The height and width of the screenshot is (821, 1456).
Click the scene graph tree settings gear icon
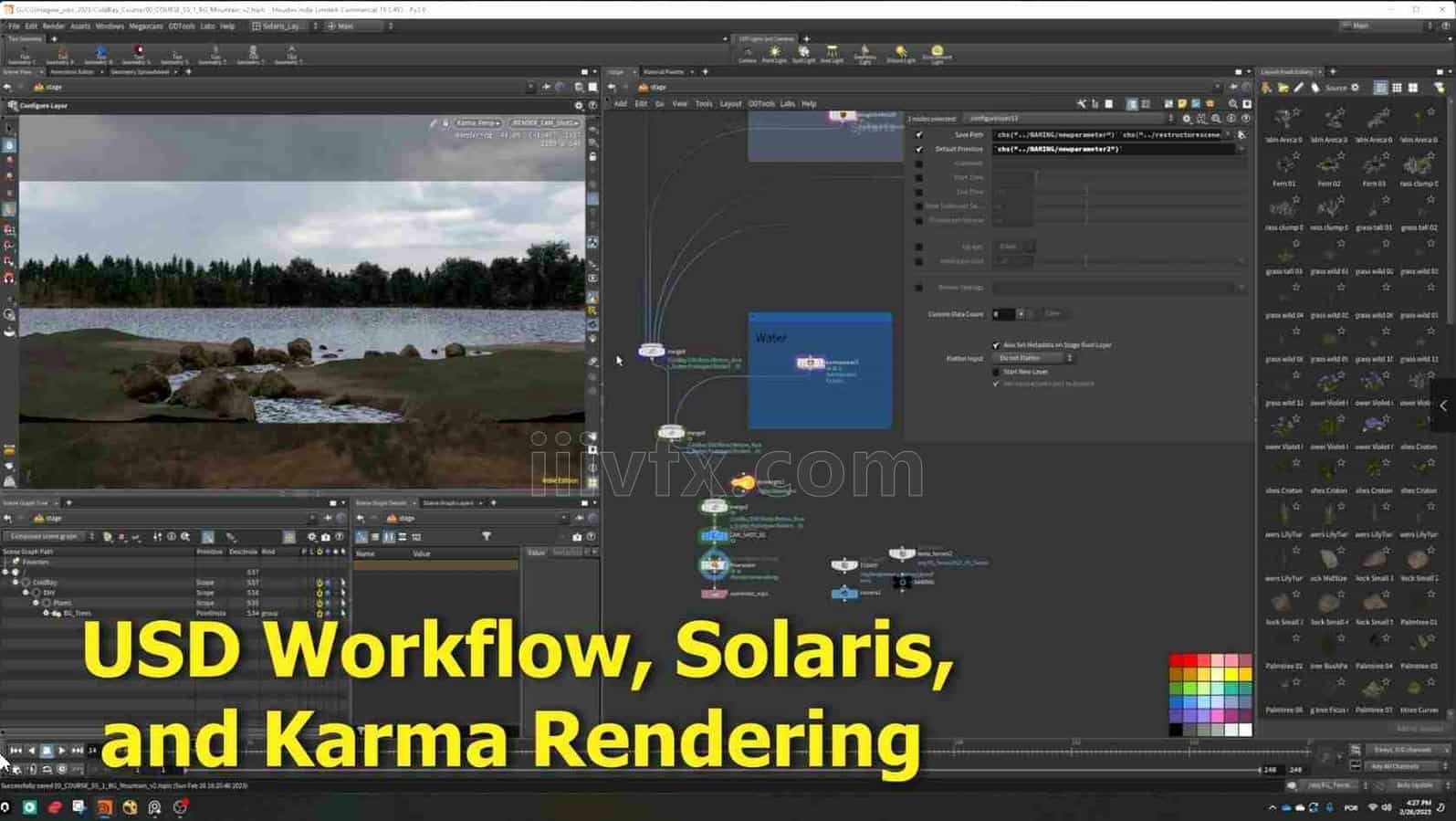[311, 537]
